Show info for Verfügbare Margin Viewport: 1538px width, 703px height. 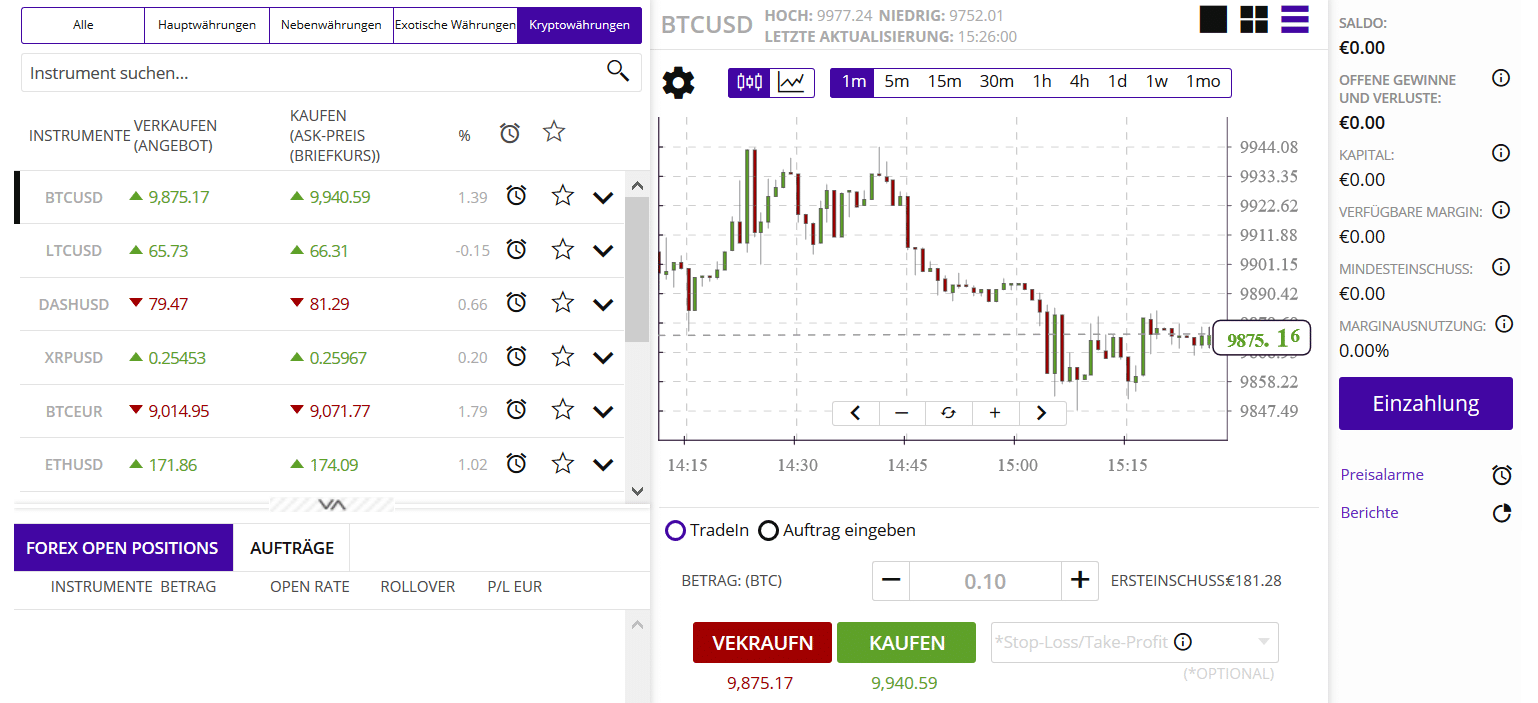click(1500, 210)
